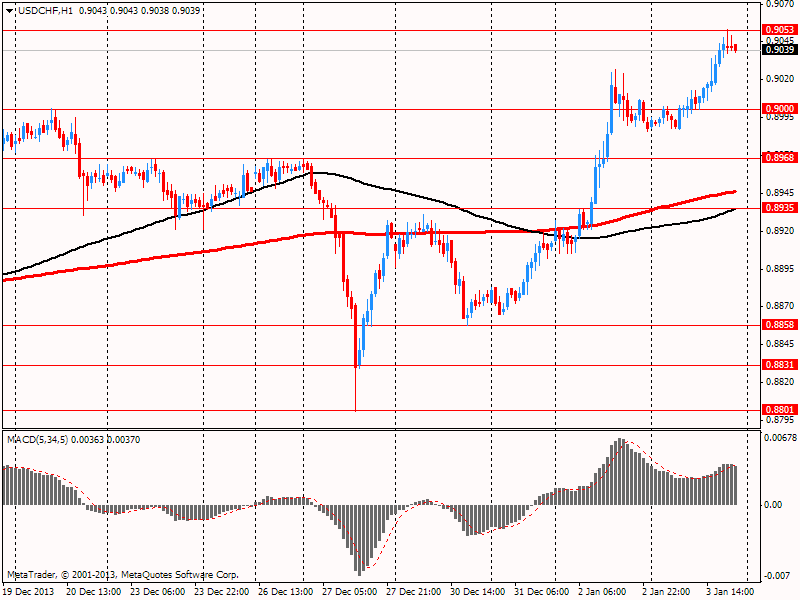Click the 0.8870 price scale value

pos(780,306)
